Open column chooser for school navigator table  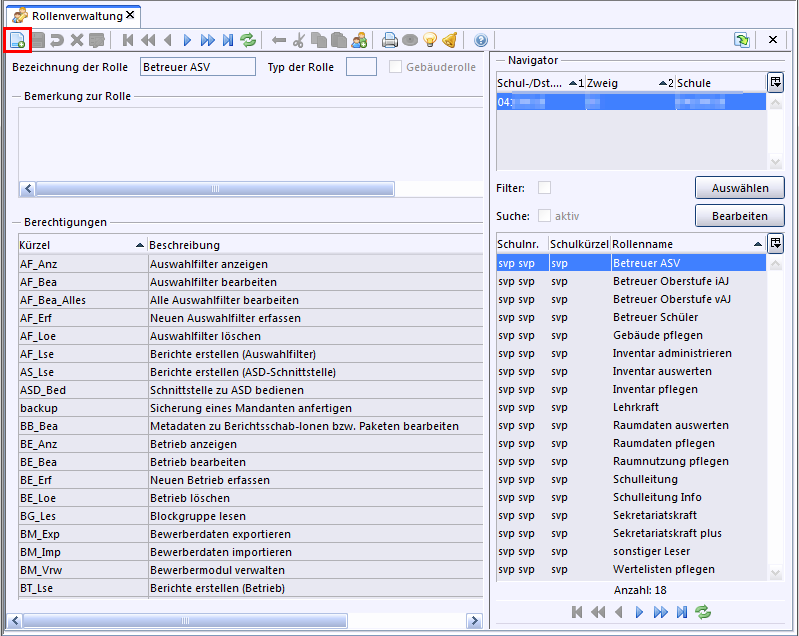pyautogui.click(x=775, y=82)
